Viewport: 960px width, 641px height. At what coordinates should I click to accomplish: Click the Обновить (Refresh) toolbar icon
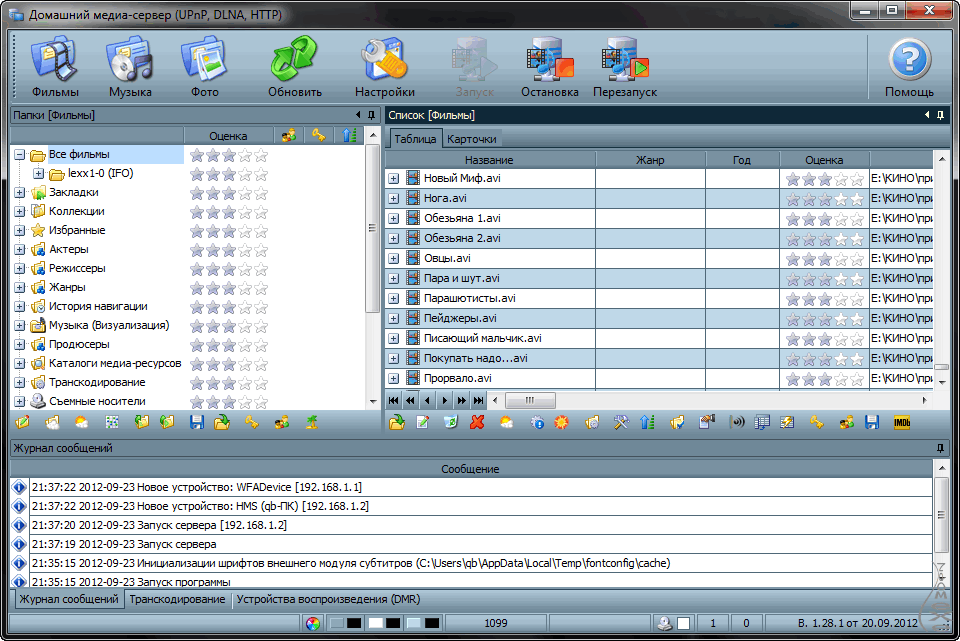[x=294, y=67]
